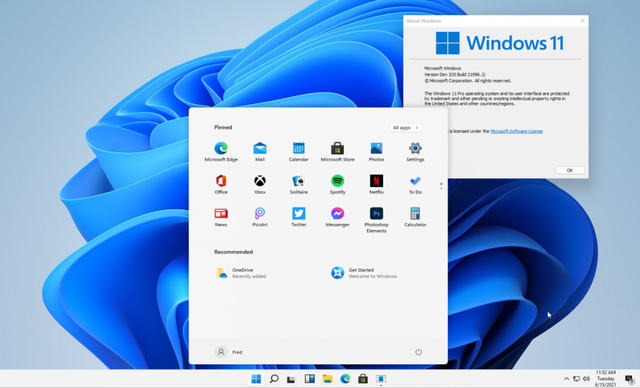Click the power button in Start menu
This screenshot has width=640, height=388.
(x=418, y=352)
